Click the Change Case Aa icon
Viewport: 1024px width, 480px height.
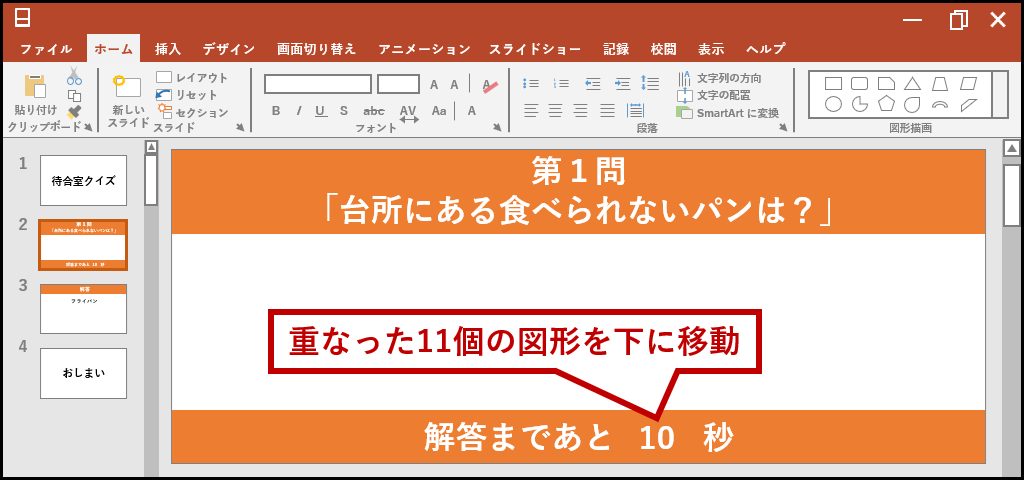(x=439, y=111)
